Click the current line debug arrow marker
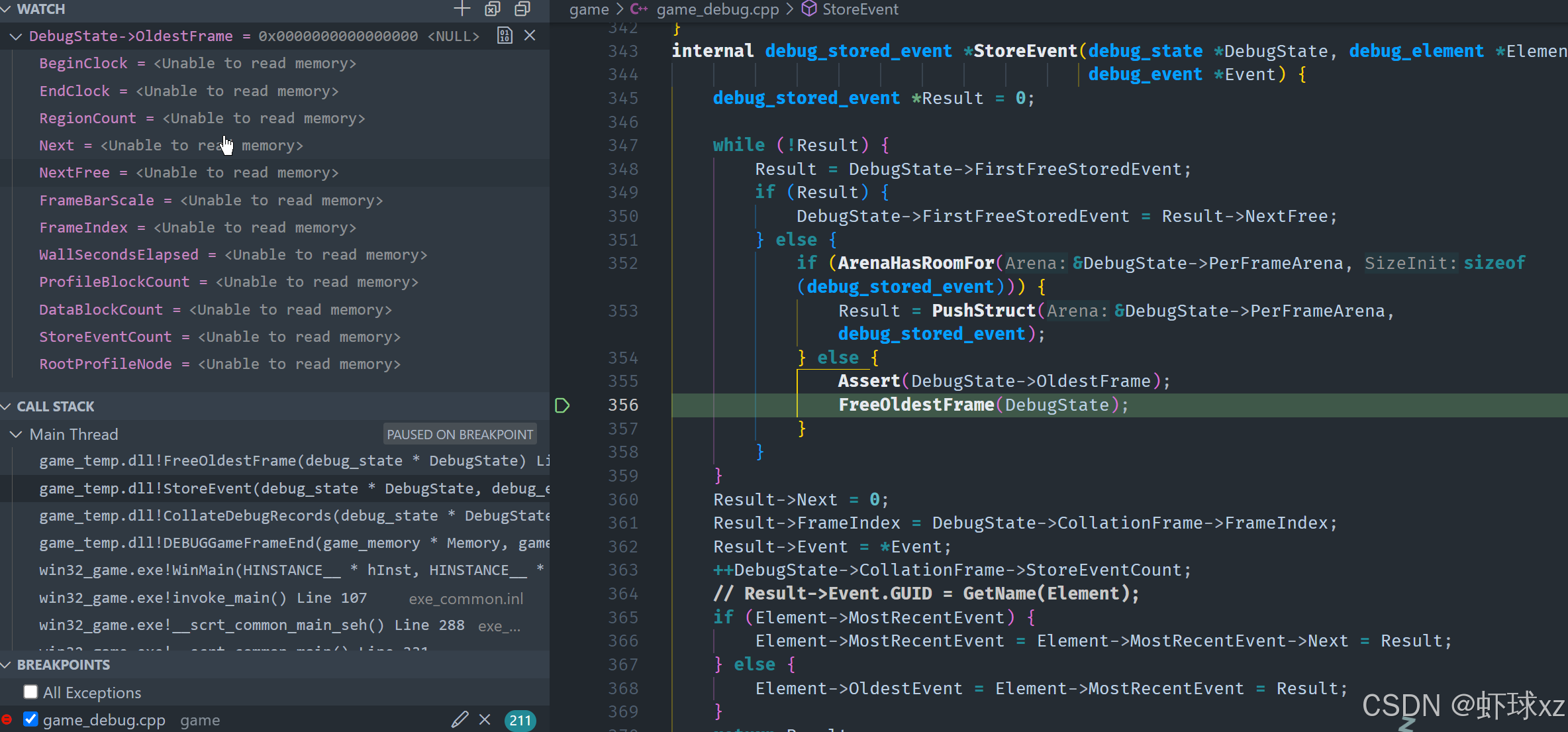Image resolution: width=1568 pixels, height=732 pixels. (562, 405)
